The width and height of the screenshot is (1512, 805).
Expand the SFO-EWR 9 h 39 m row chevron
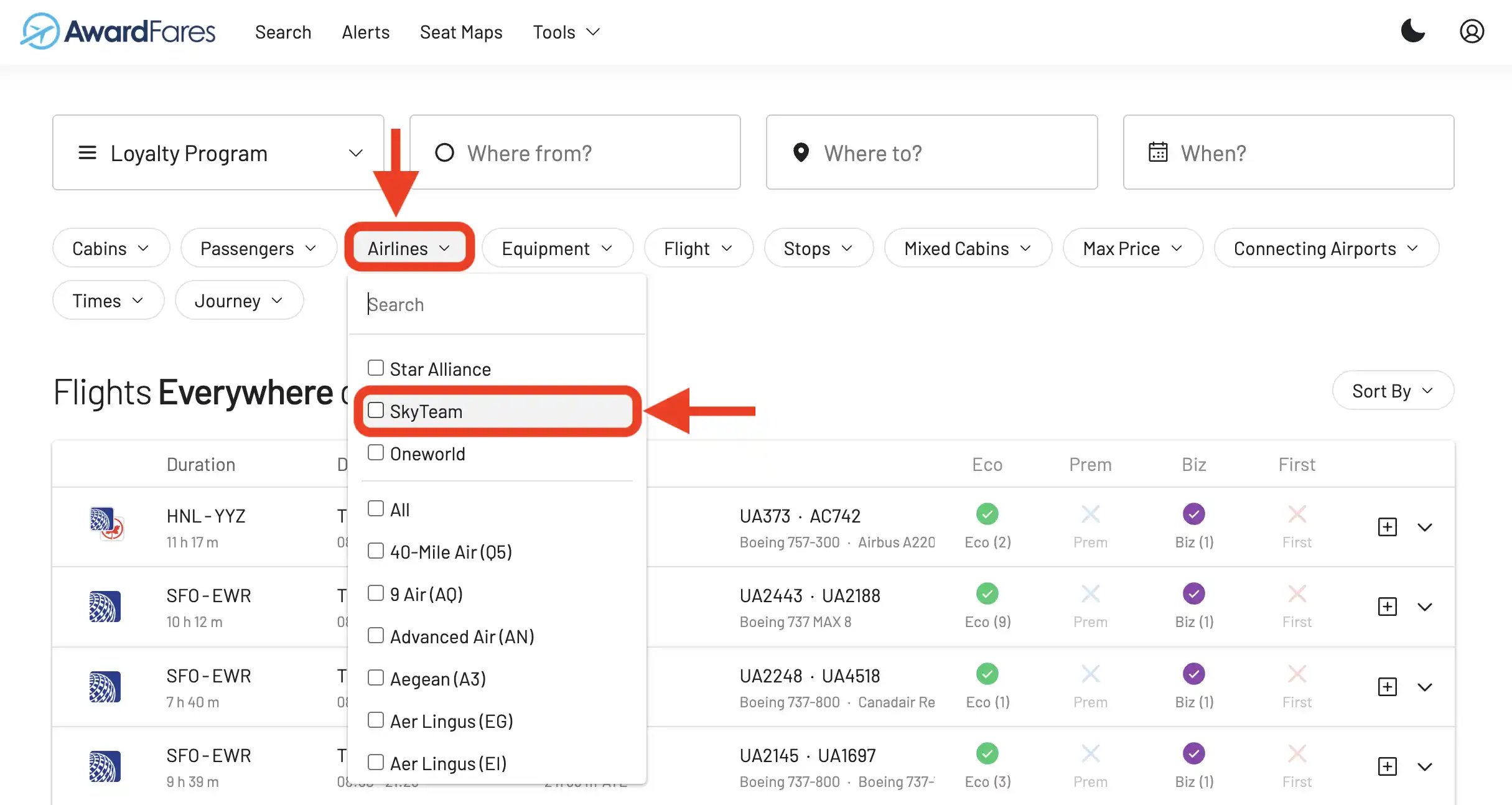1424,766
